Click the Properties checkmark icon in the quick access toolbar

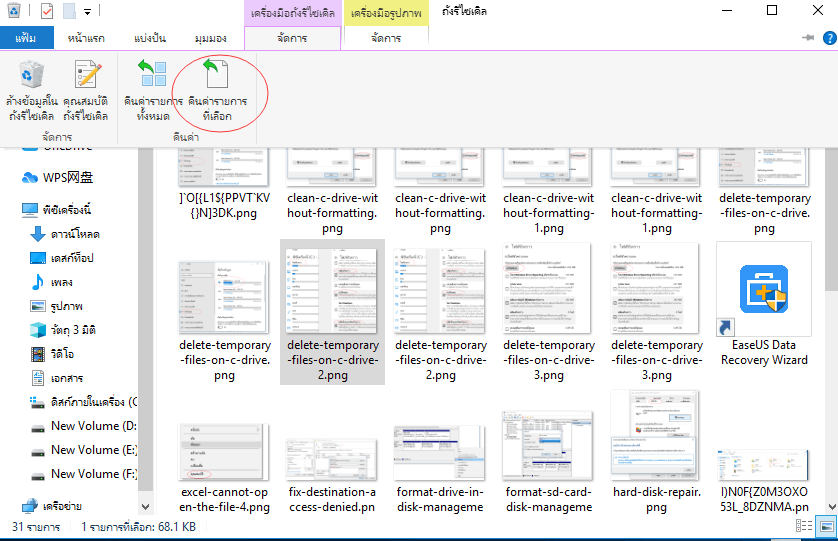(47, 11)
